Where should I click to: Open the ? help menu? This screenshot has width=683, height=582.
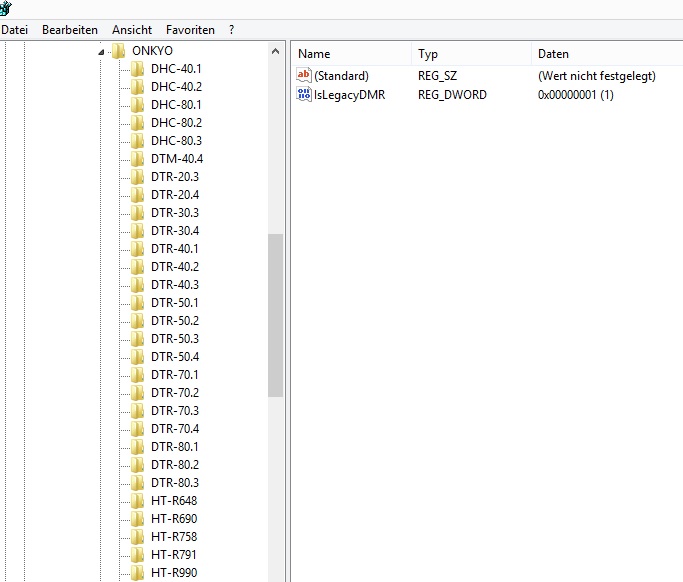pos(231,30)
